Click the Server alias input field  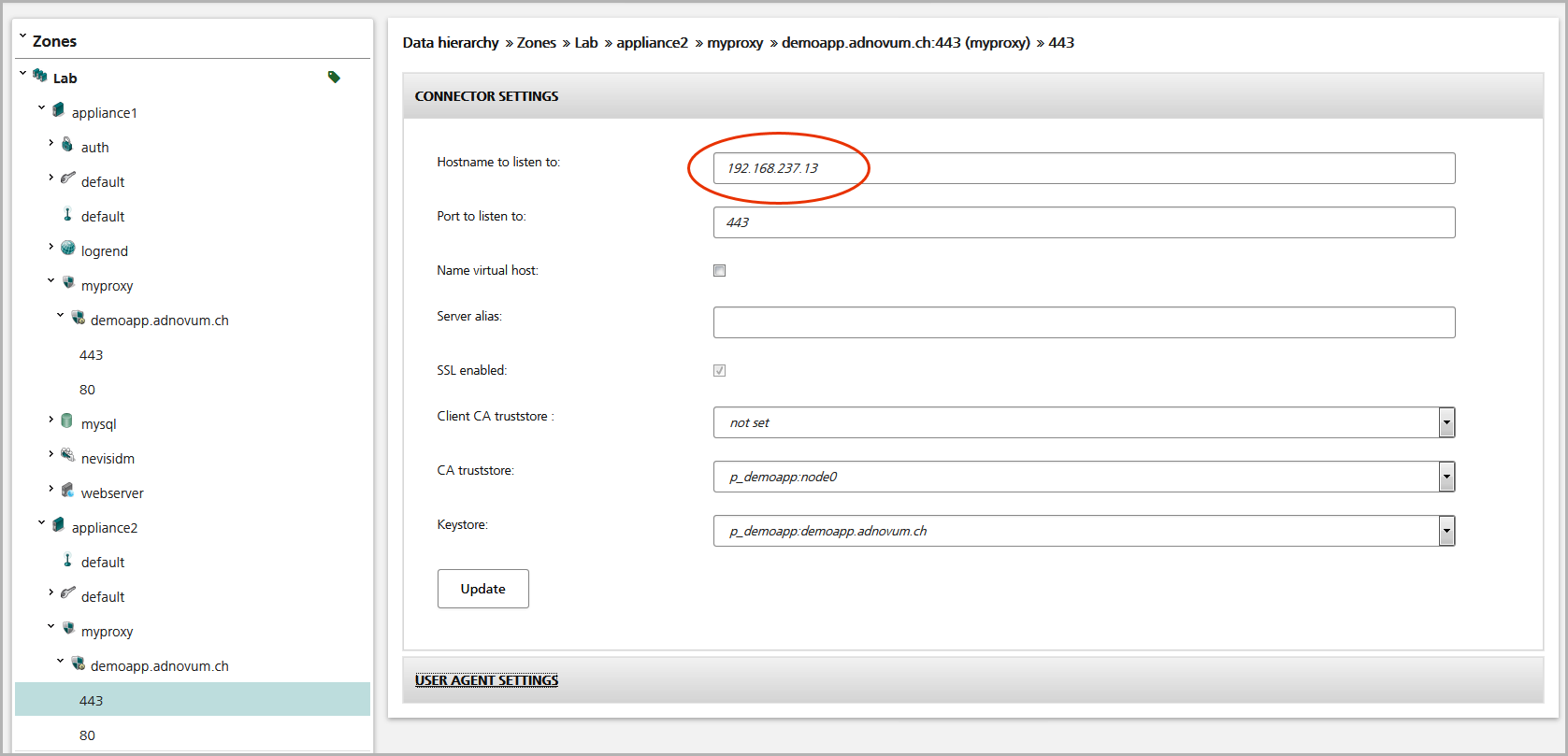1085,322
